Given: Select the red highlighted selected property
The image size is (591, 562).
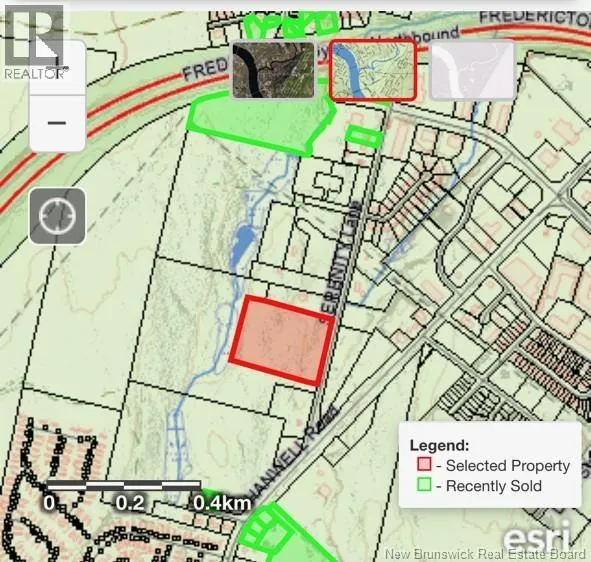Looking at the screenshot, I should click(x=282, y=340).
